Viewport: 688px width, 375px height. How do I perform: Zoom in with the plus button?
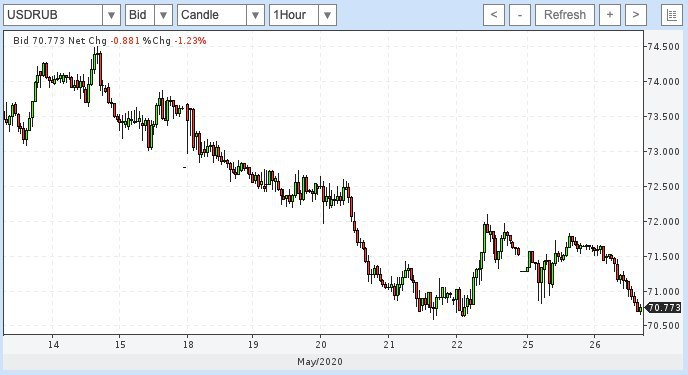coord(610,15)
